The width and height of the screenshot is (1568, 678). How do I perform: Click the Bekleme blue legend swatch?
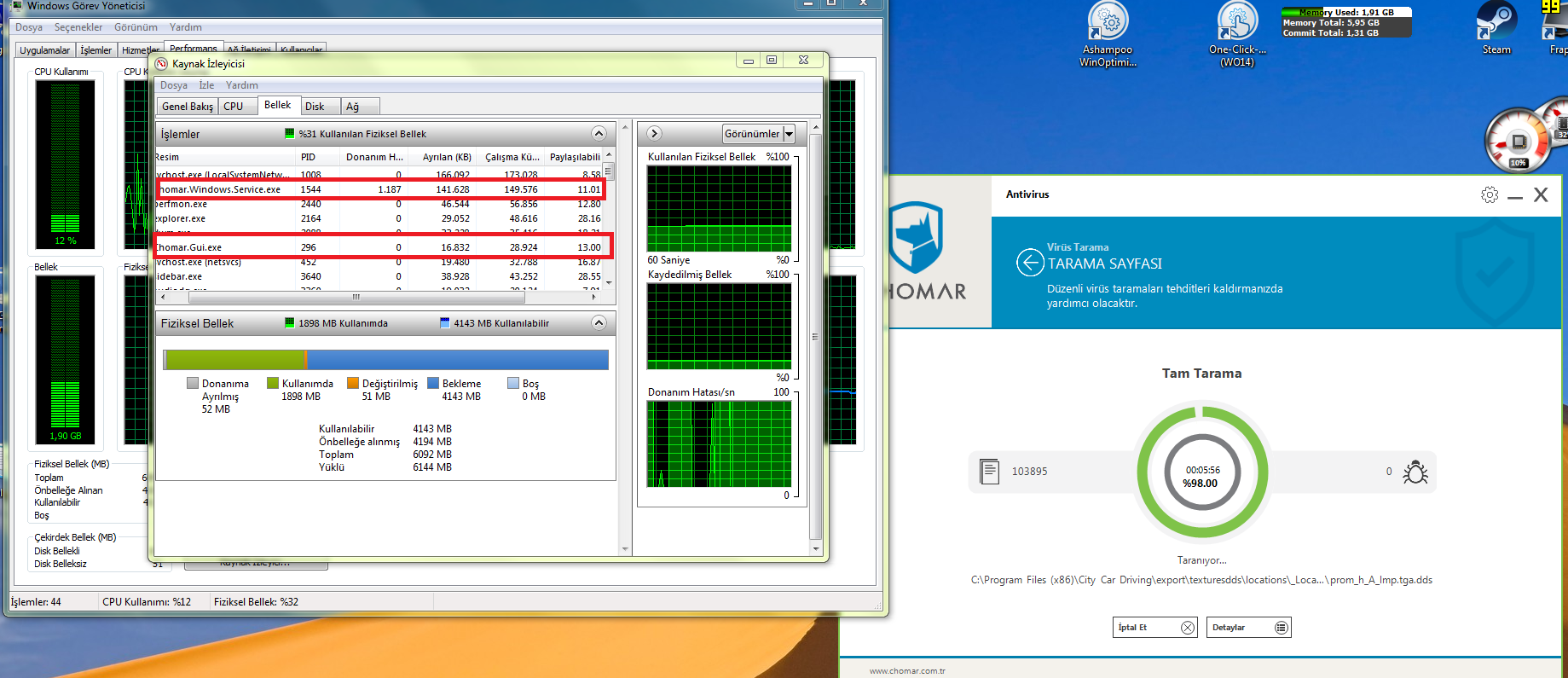pos(433,384)
